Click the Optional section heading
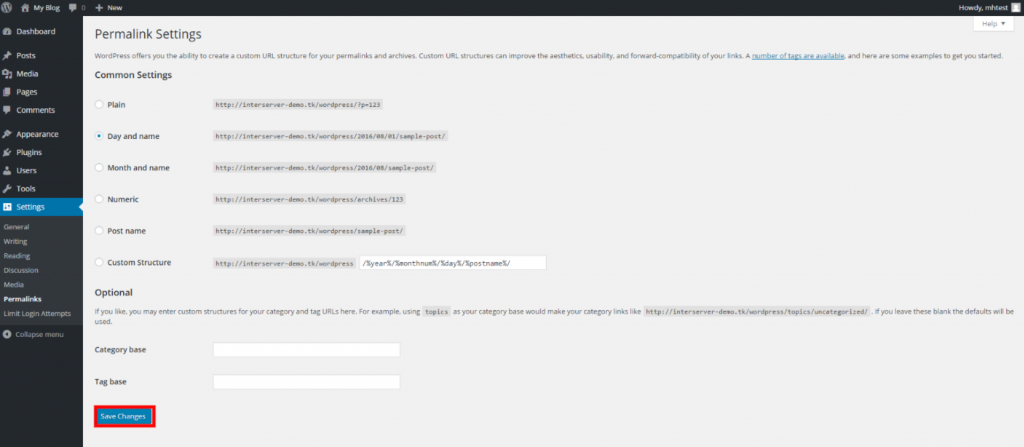 114,293
